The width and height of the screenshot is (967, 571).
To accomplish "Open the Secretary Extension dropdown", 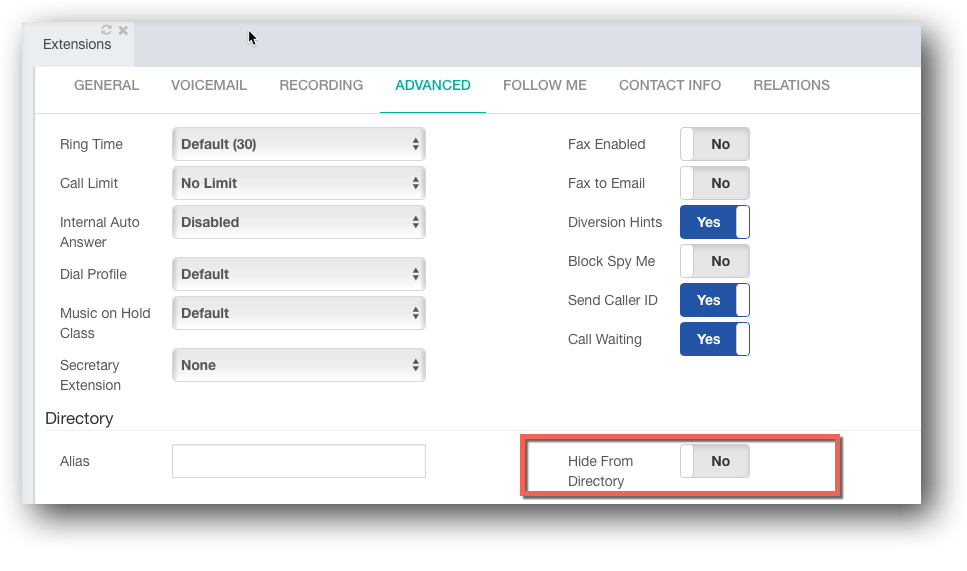I will pos(299,365).
